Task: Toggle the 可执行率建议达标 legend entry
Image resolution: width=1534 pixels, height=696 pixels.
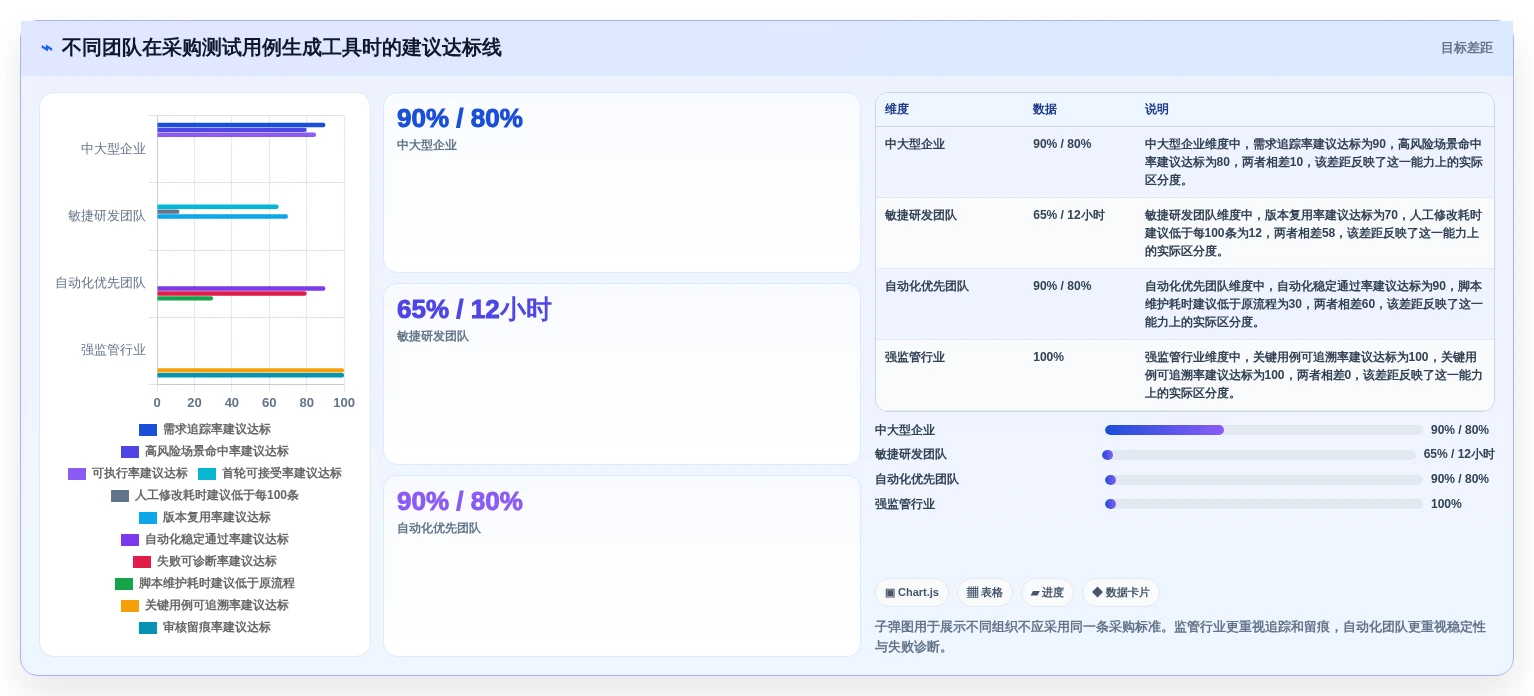Action: (128, 474)
